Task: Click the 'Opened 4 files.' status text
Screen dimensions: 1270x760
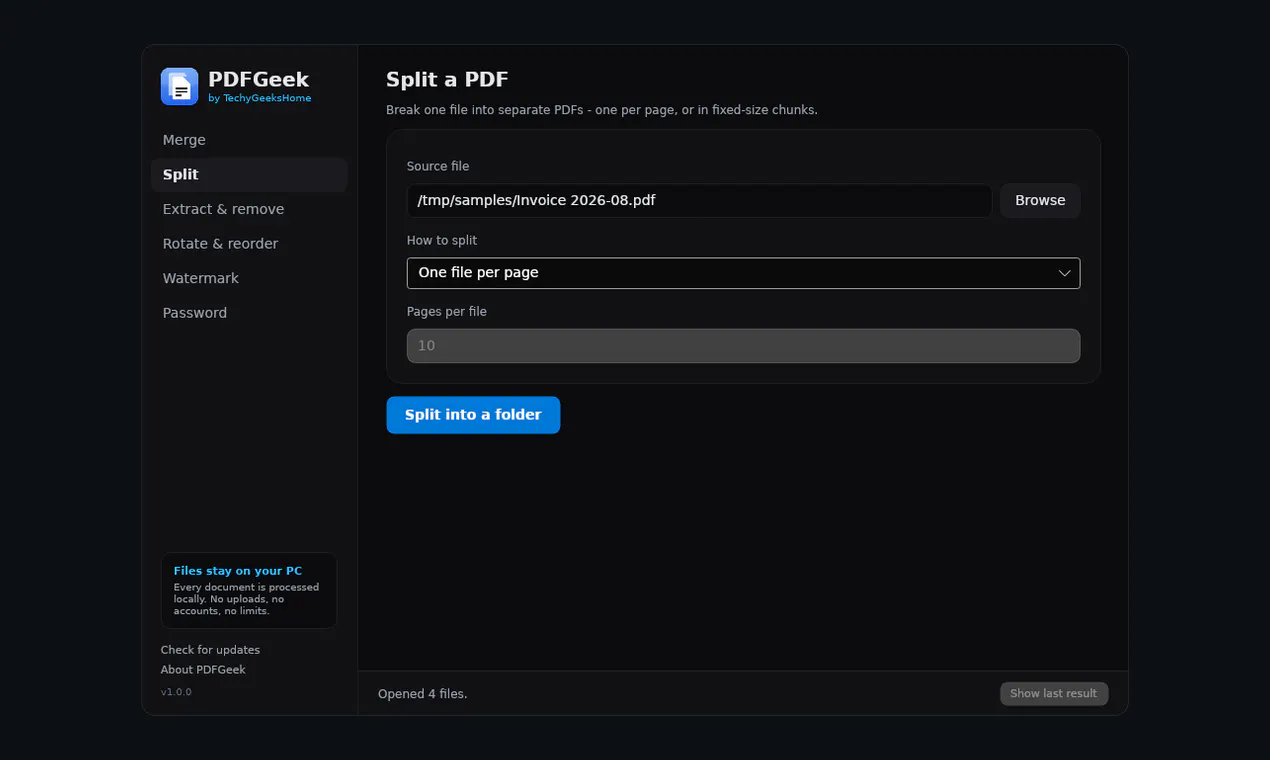Action: pyautogui.click(x=423, y=694)
